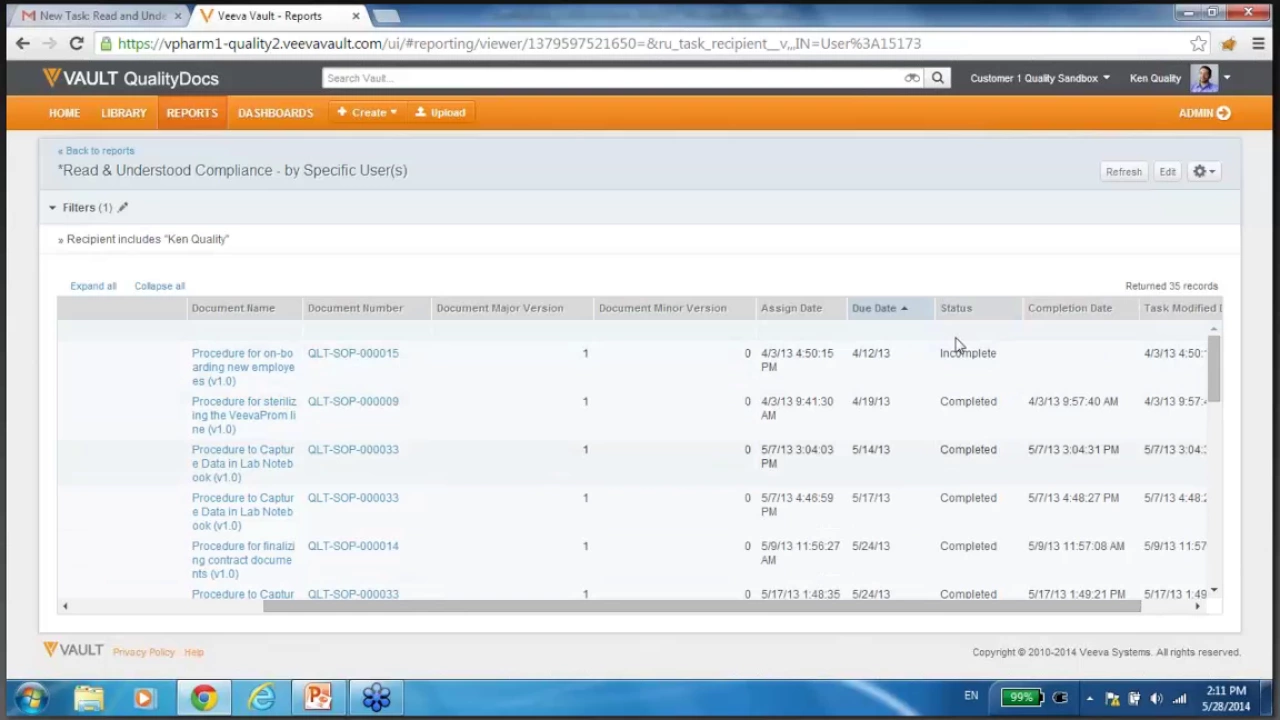Open File Explorer taskbar icon
Screen dimensions: 1280x720
click(88, 697)
